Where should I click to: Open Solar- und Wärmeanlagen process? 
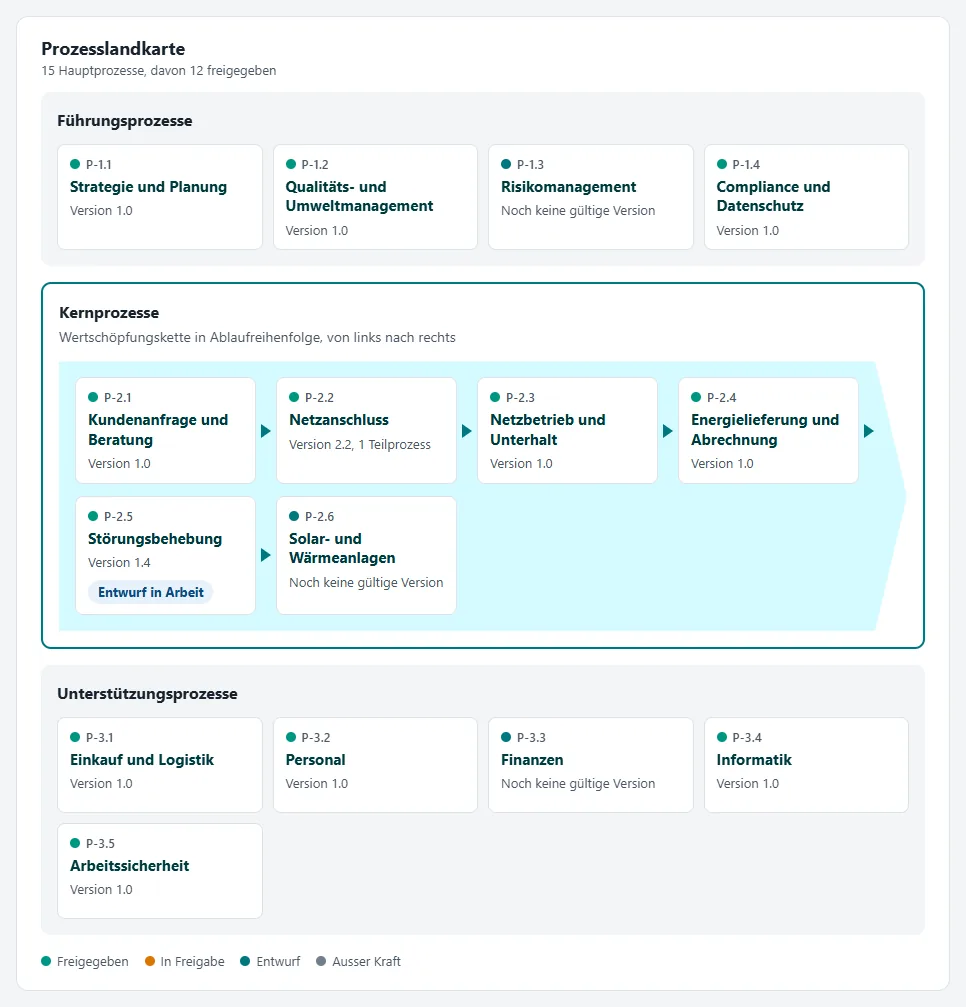[366, 556]
